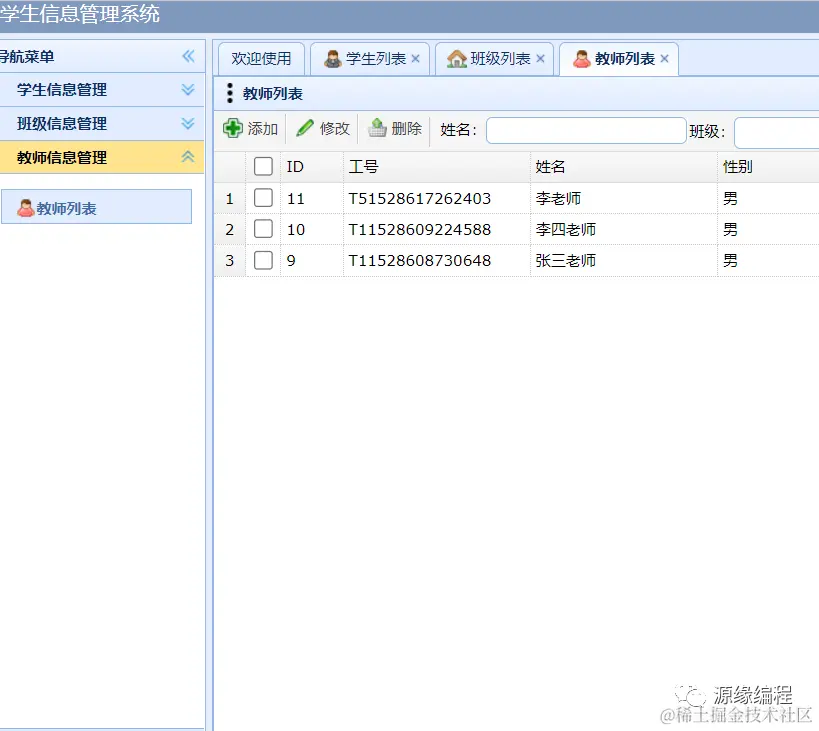
Task: Expand the 班级信息管理 section chevron
Action: point(189,123)
